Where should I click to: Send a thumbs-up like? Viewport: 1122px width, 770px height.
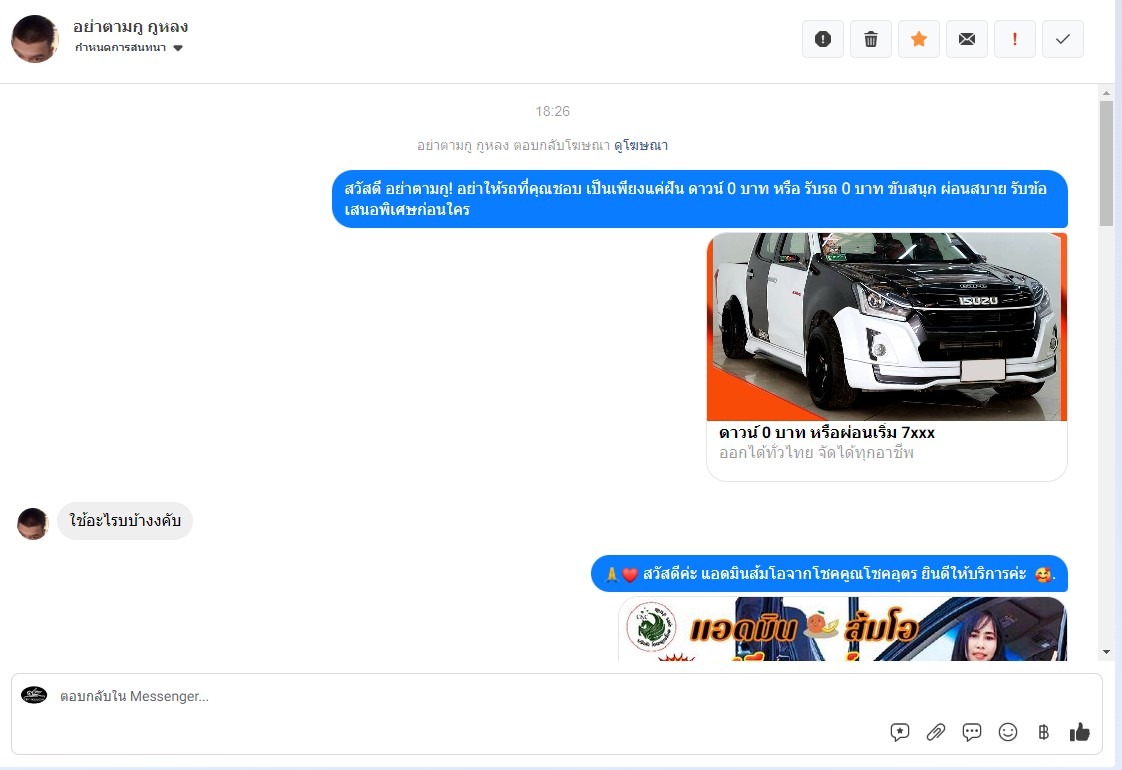tap(1079, 731)
